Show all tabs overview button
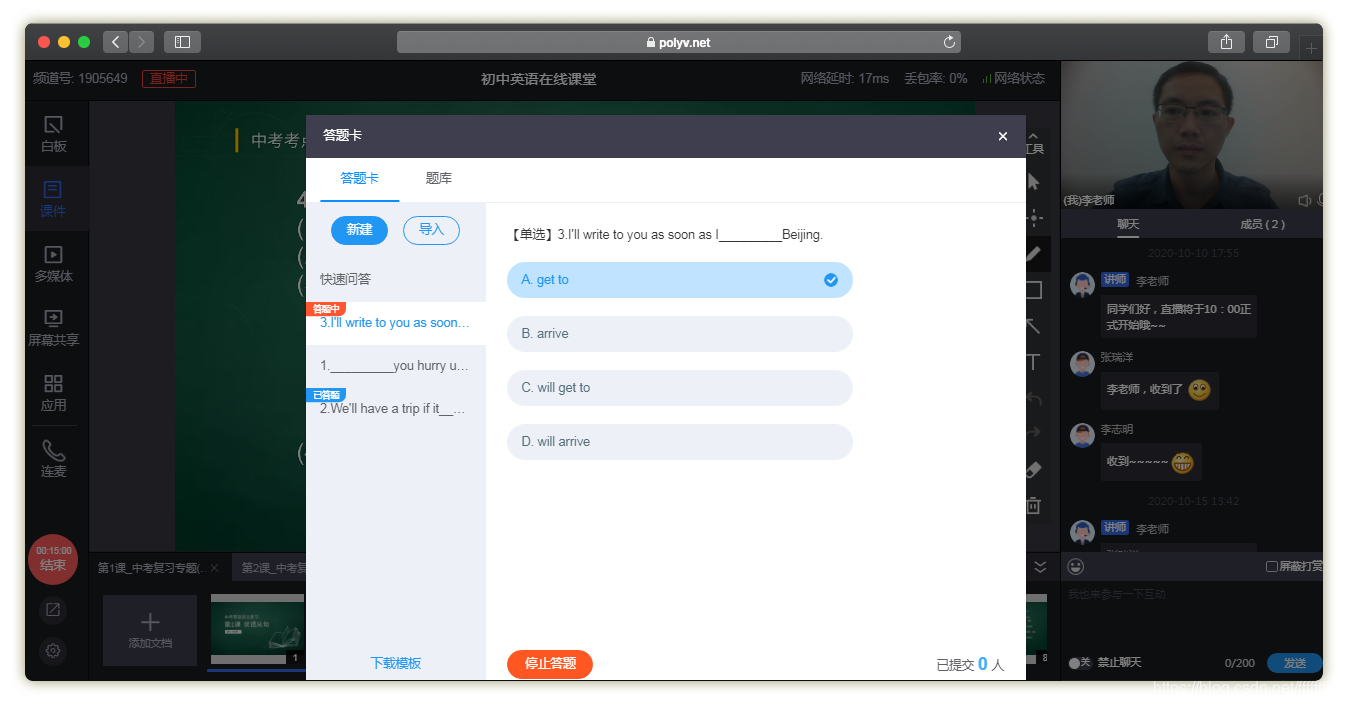This screenshot has height=707, width=1349. [1271, 42]
